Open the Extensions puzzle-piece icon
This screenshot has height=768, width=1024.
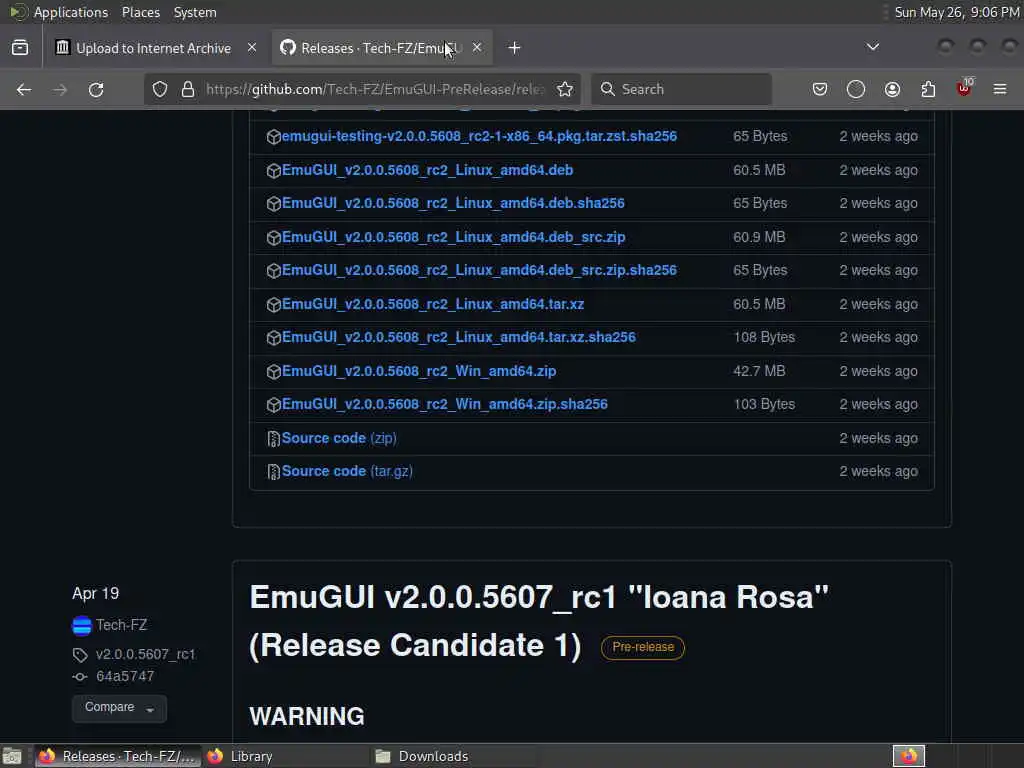click(928, 89)
